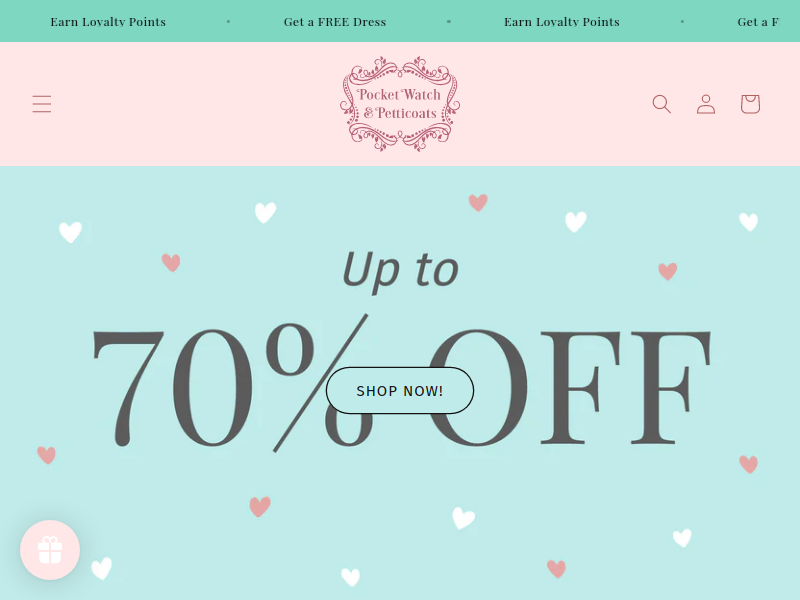Open the shopping cart bag icon
The image size is (800, 600).
point(751,104)
